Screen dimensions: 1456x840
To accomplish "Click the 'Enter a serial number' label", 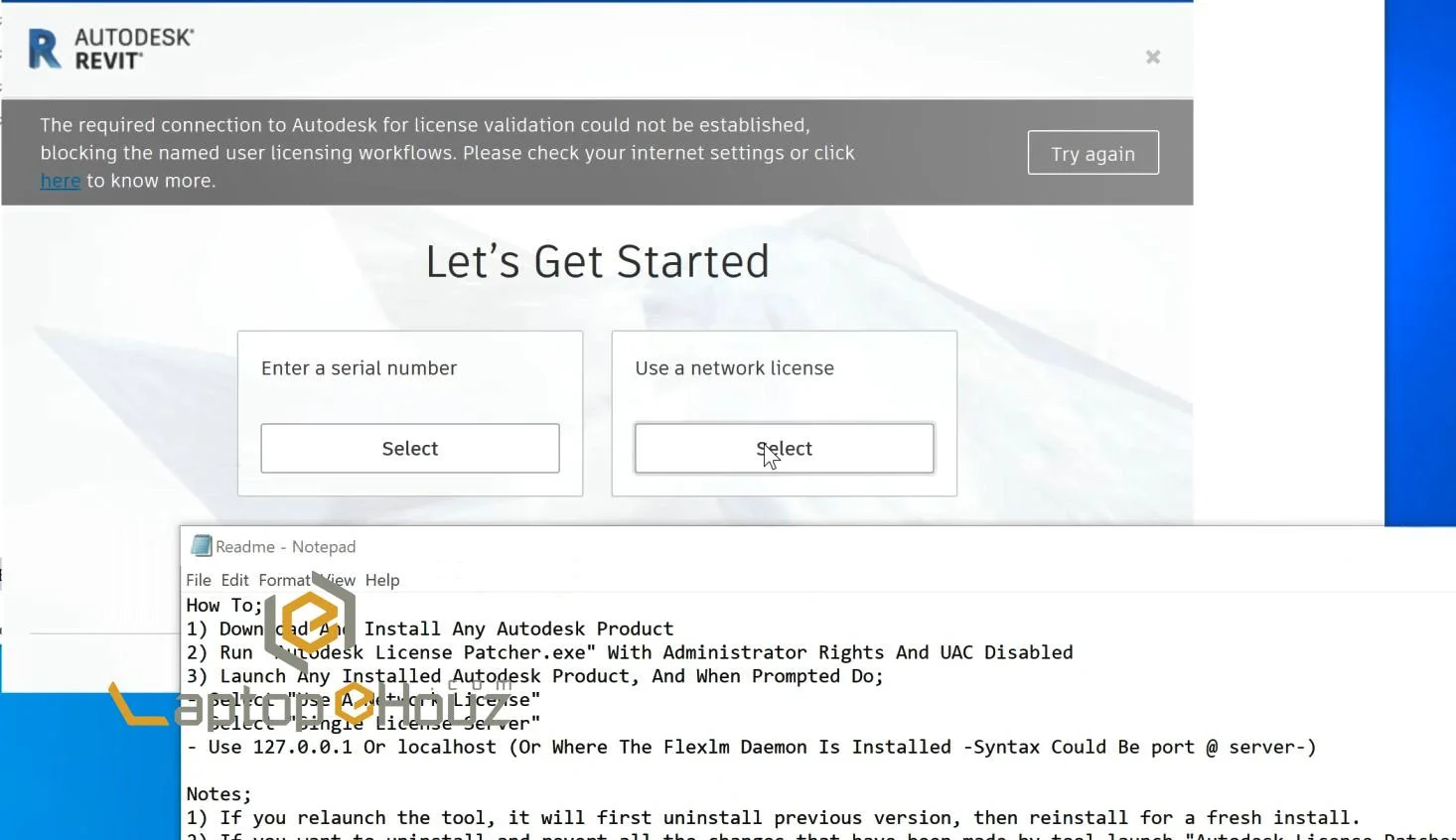I will tap(359, 368).
